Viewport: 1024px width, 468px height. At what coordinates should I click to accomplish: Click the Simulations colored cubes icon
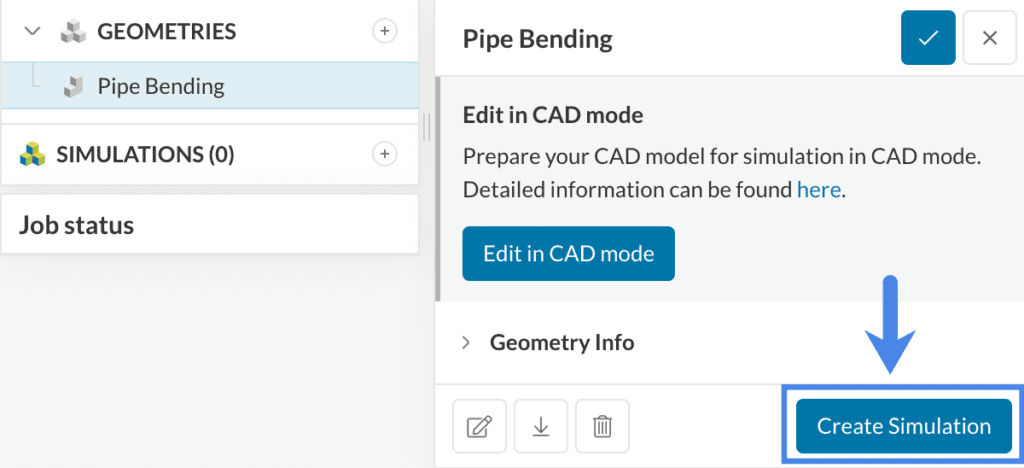[33, 154]
